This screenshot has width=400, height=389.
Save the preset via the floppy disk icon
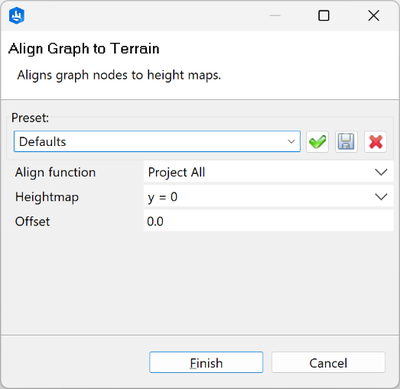tap(346, 142)
